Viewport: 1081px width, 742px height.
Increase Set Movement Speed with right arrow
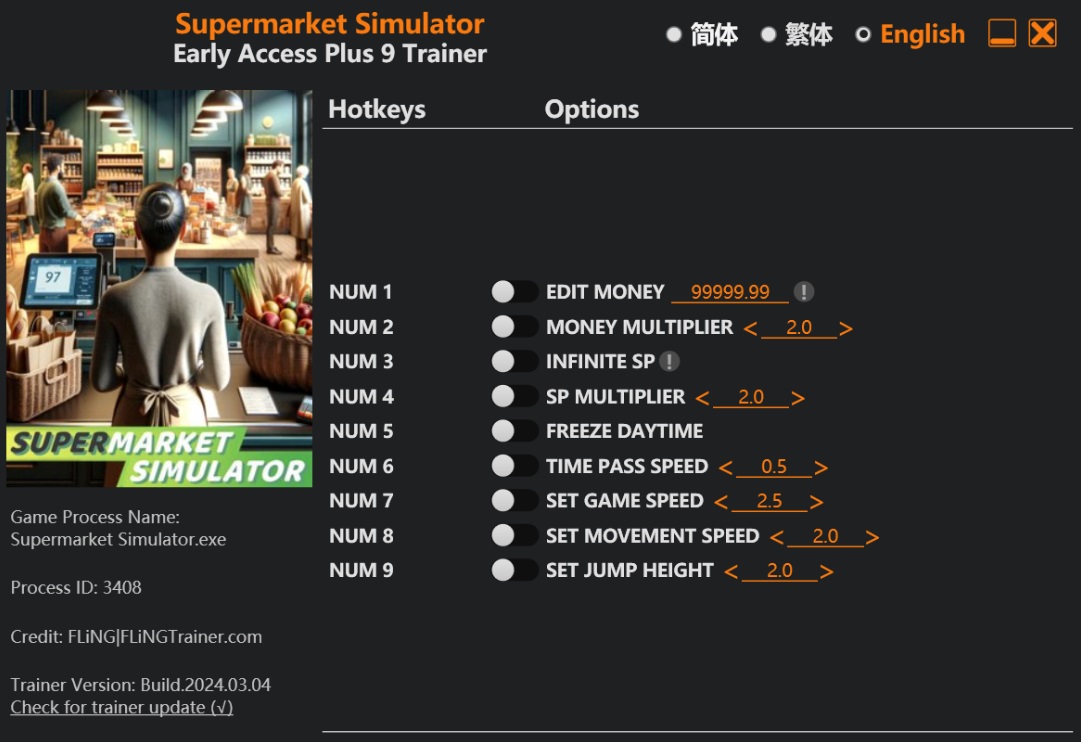(872, 537)
